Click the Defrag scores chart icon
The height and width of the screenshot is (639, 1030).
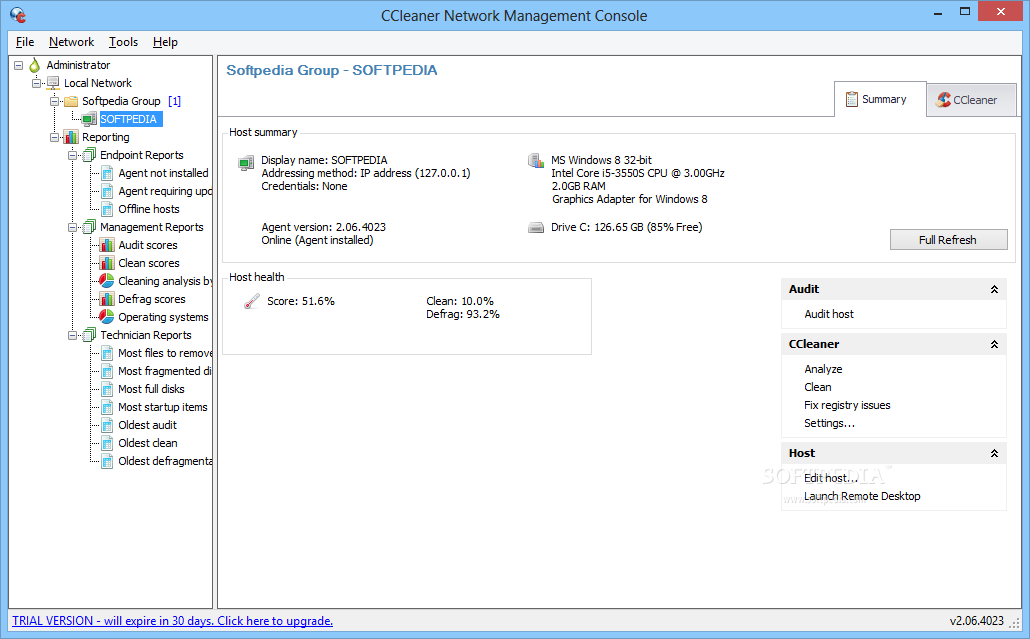[x=106, y=299]
